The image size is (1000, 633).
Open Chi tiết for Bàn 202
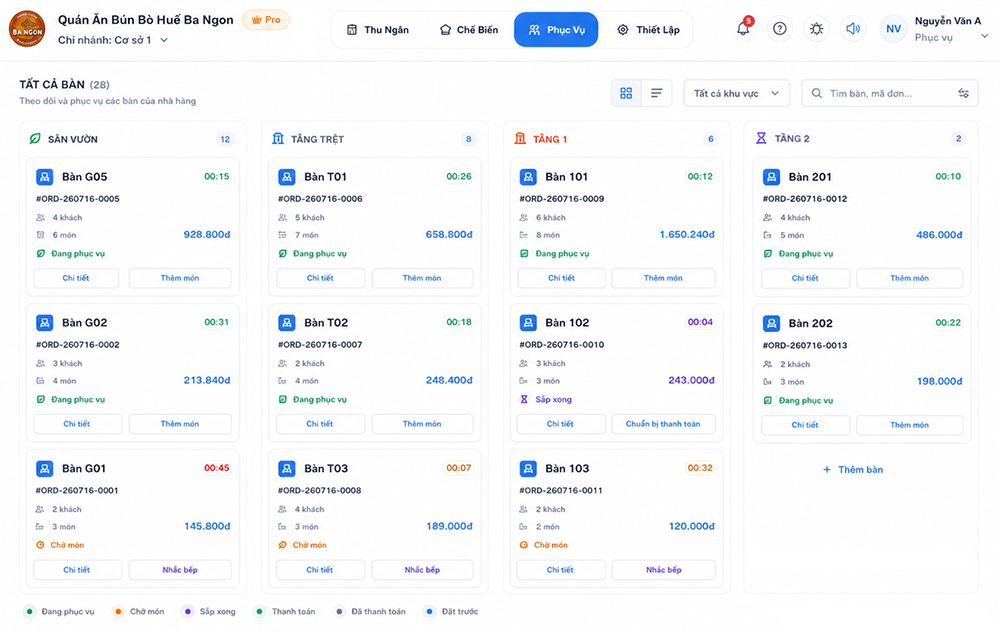[805, 425]
